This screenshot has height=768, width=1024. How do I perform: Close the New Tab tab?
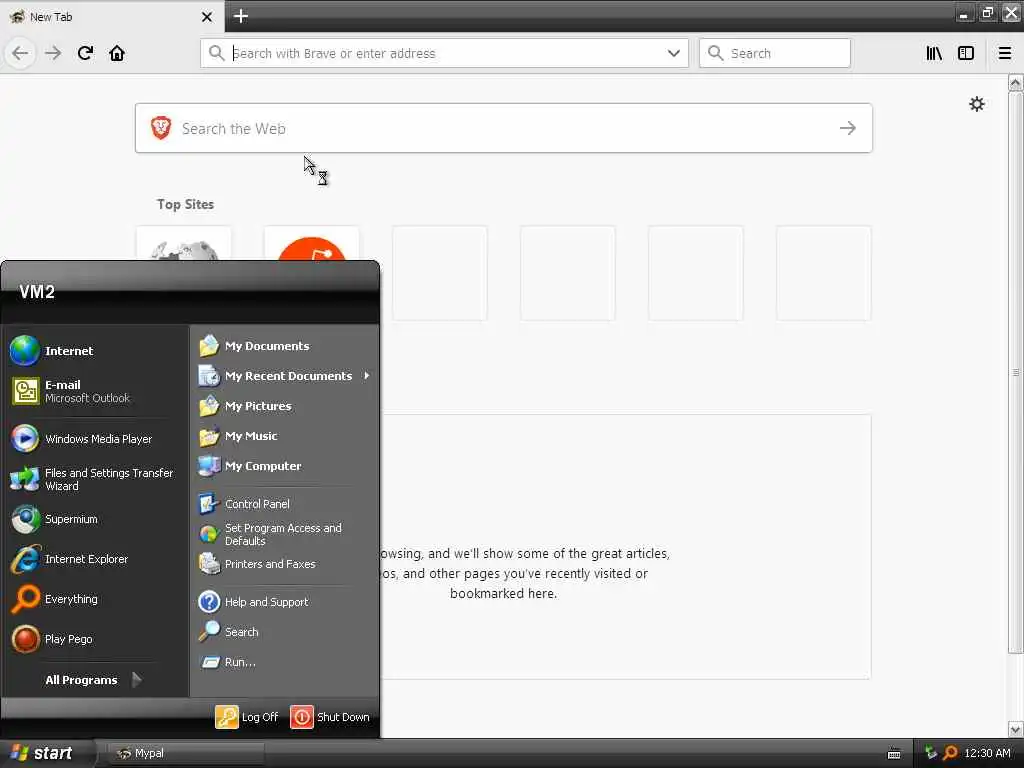[207, 16]
